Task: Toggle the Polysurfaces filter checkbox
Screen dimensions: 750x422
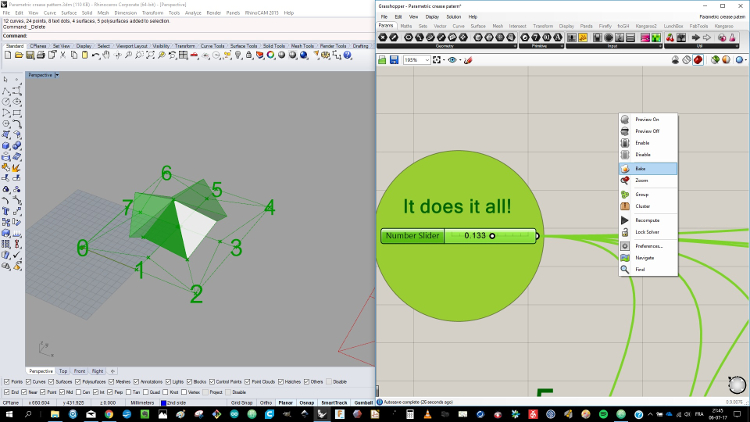Action: pos(78,382)
